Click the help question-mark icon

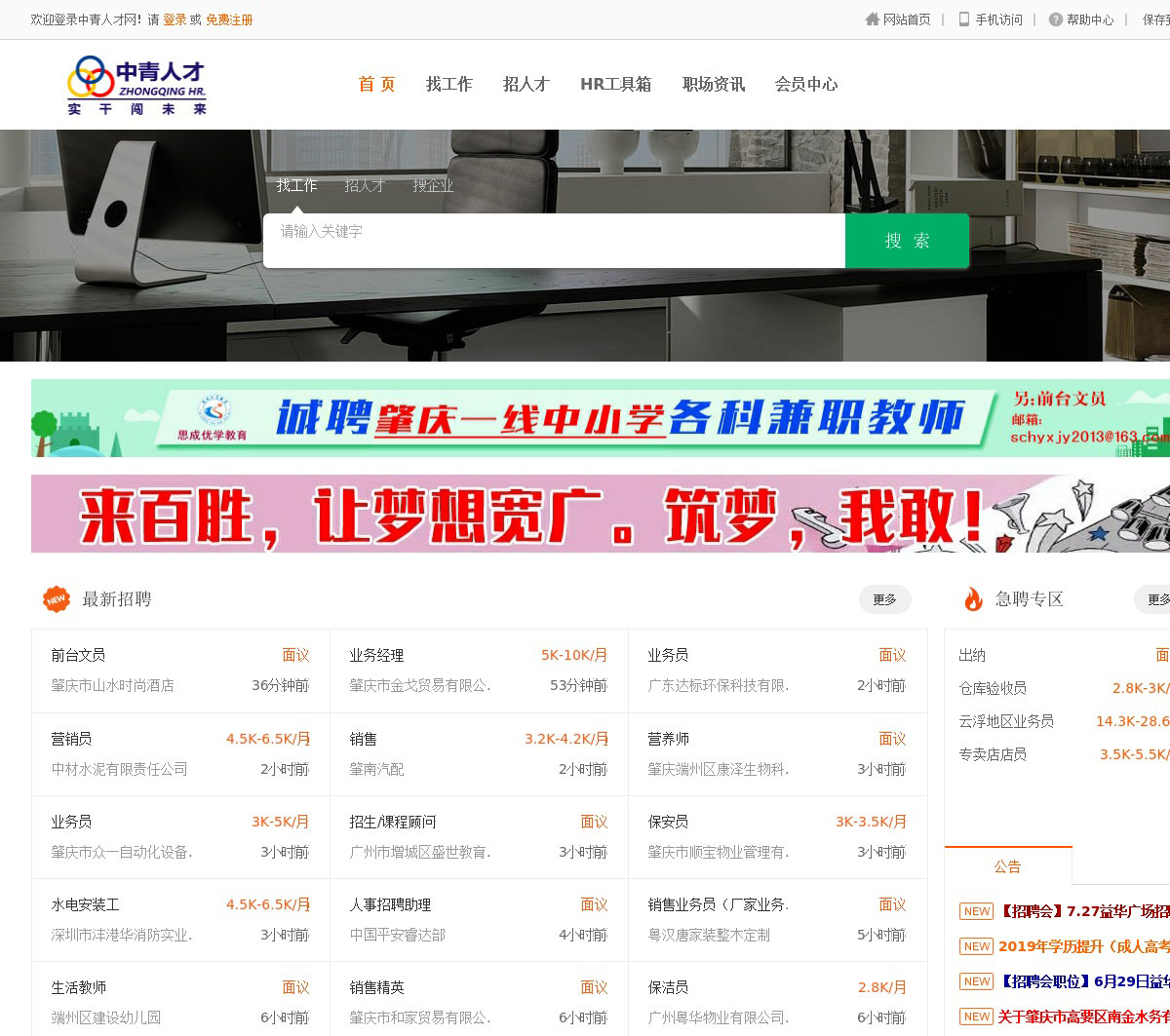click(1056, 19)
